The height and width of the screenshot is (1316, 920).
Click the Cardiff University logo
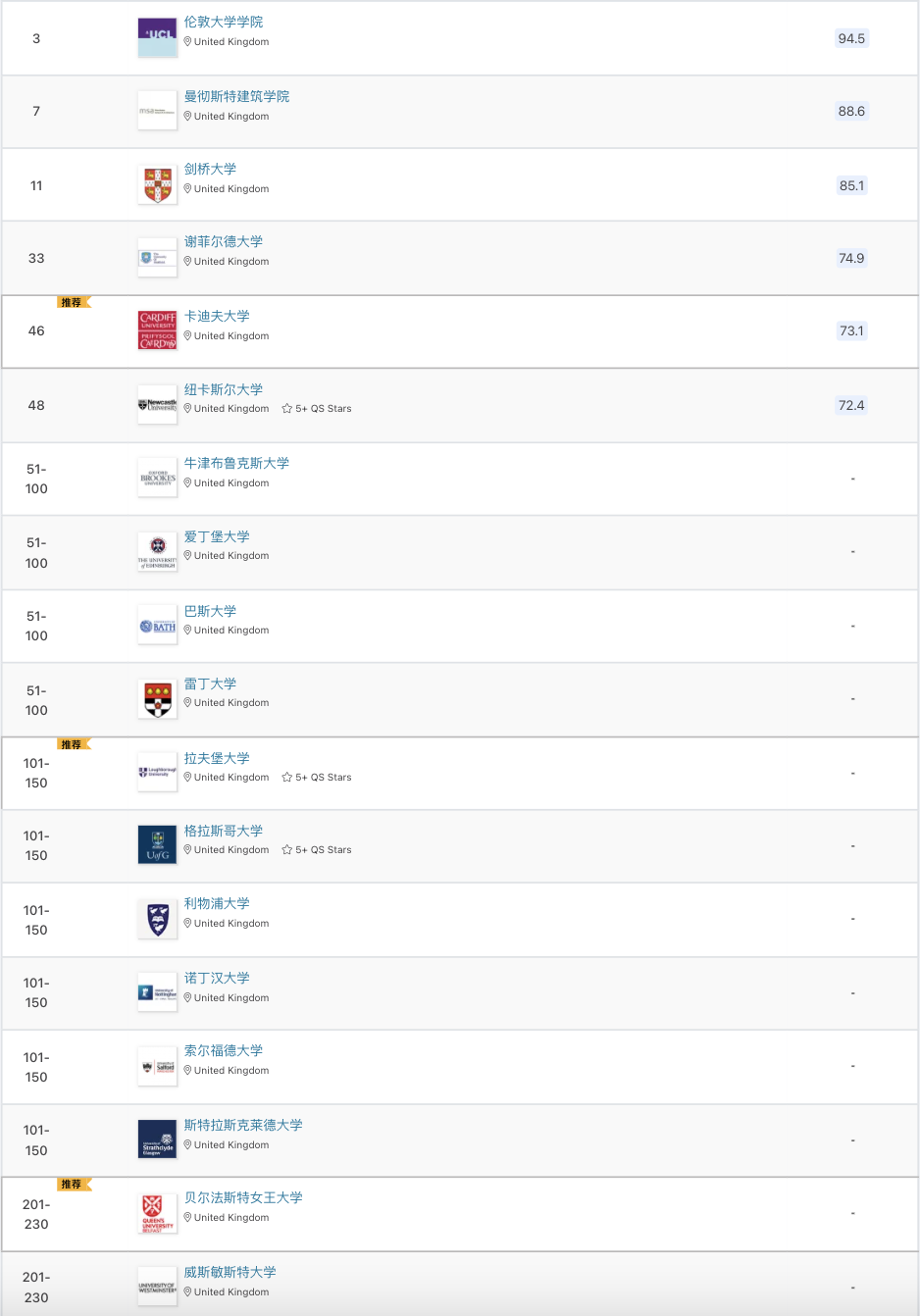(x=157, y=330)
